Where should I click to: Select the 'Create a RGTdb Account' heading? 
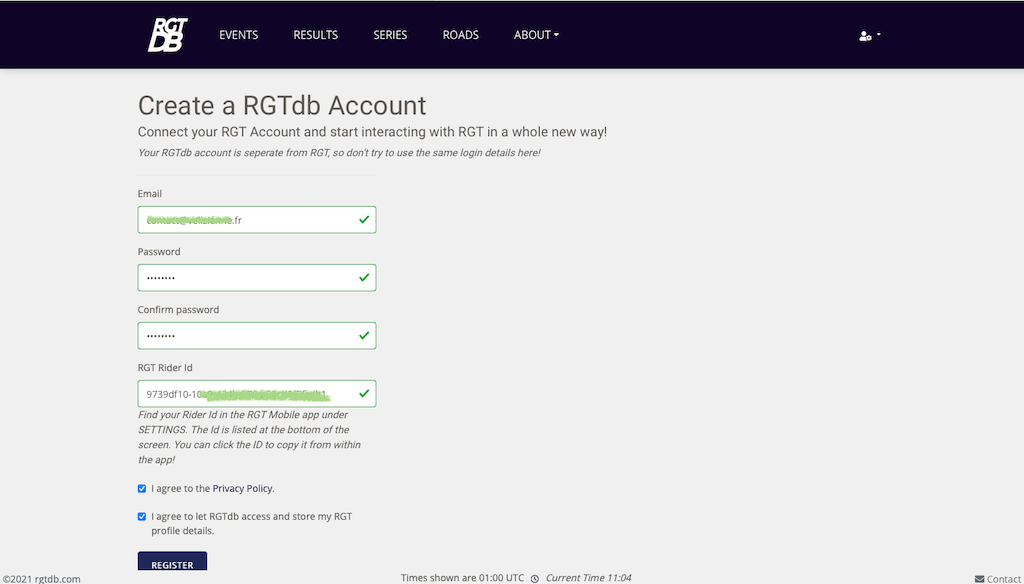pyautogui.click(x=282, y=106)
